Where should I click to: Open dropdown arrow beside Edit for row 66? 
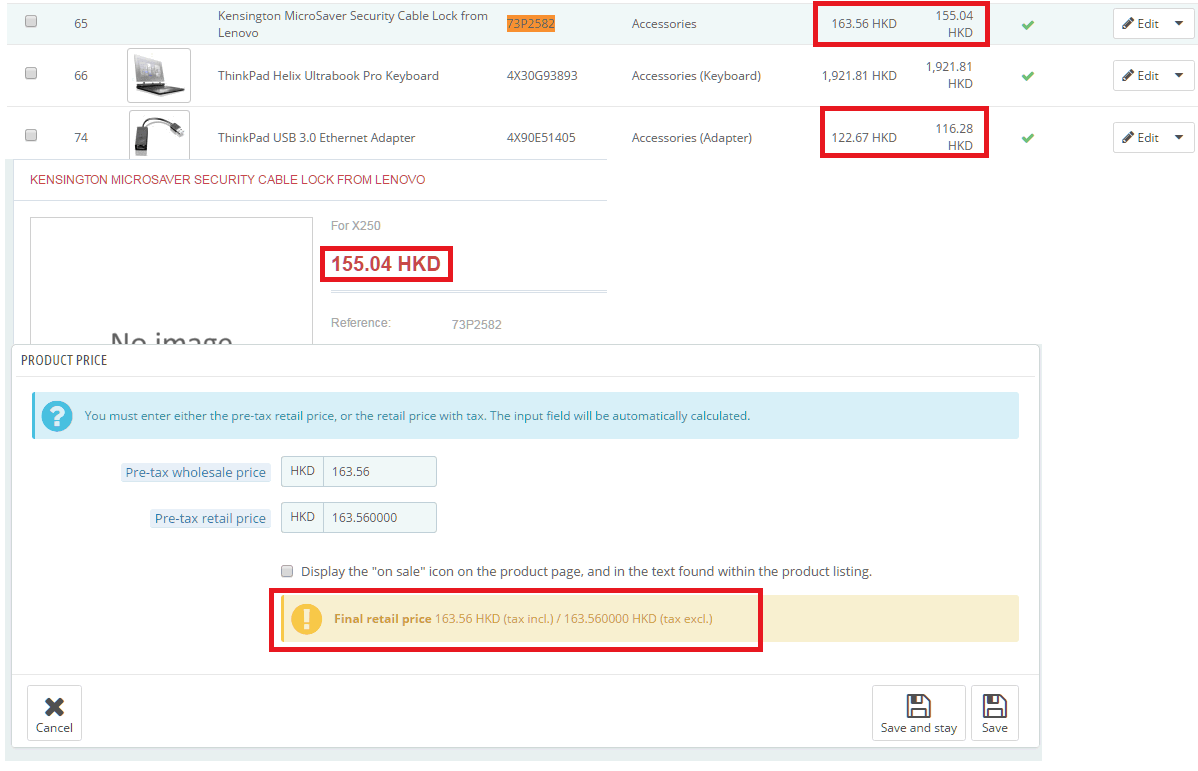click(1180, 76)
